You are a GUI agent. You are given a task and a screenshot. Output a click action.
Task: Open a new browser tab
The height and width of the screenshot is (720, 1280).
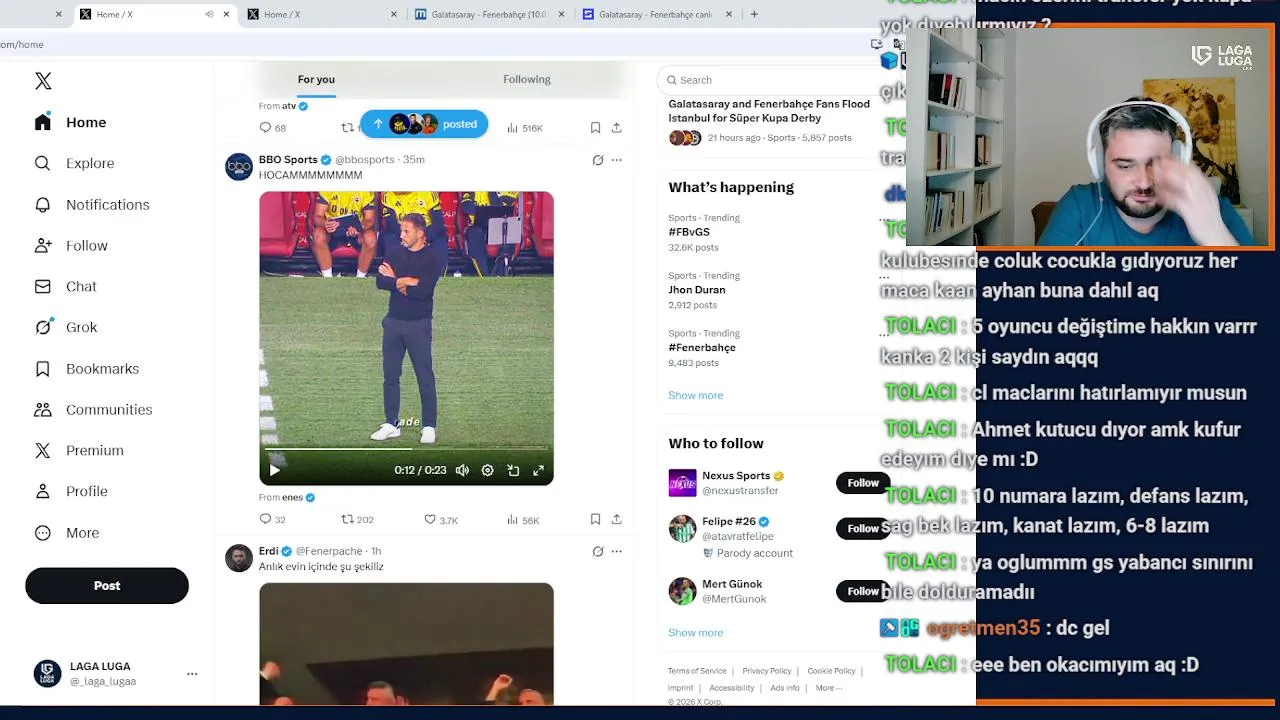[754, 14]
